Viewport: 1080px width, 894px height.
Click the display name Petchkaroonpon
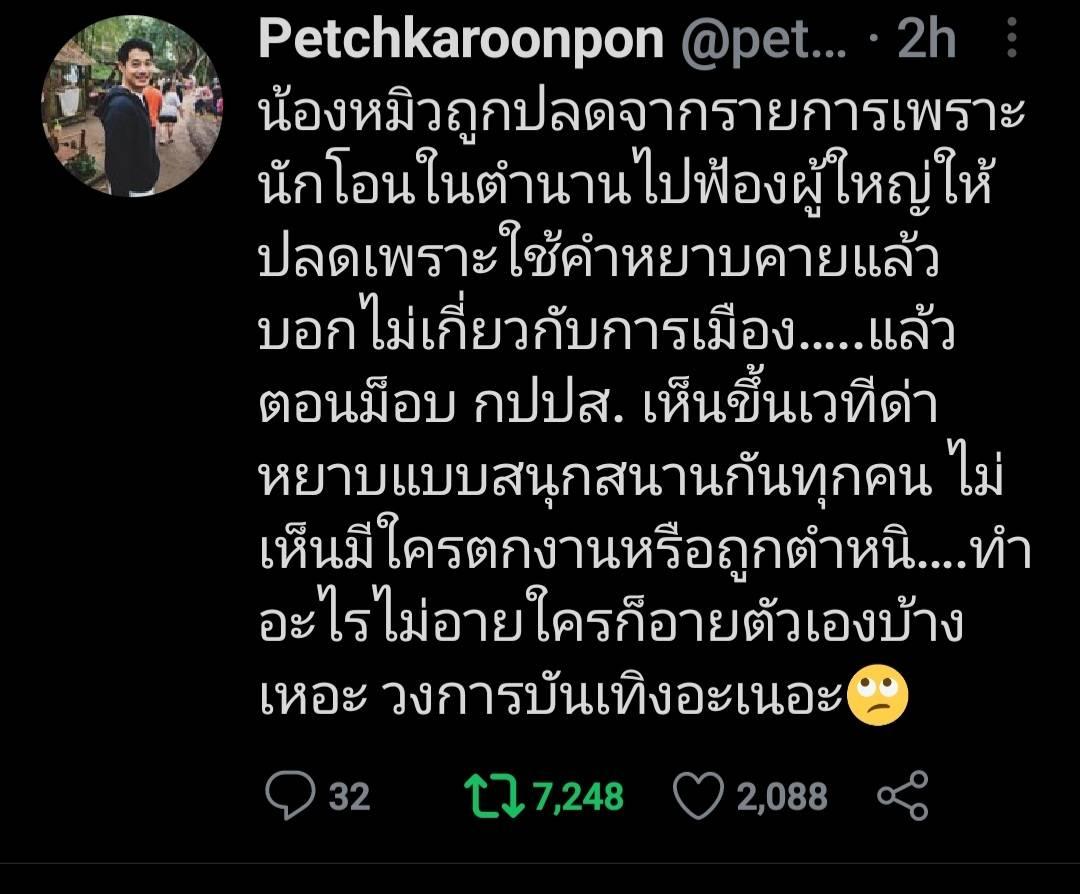pyautogui.click(x=461, y=39)
